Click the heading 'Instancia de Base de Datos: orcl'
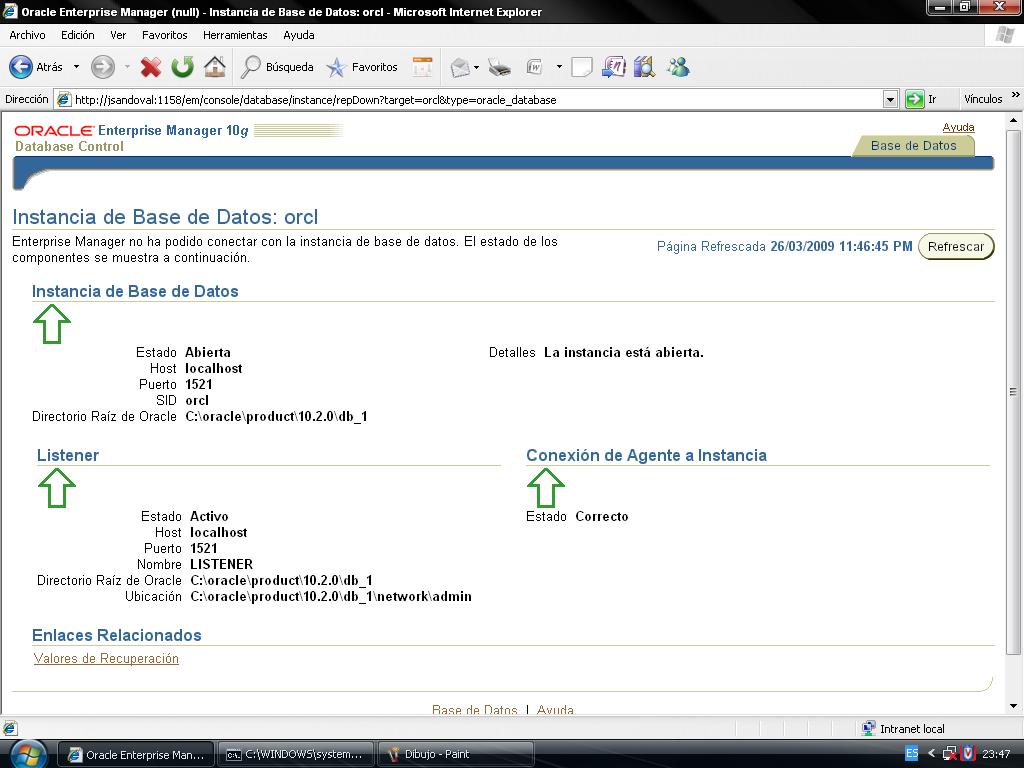Screen dimensions: 1024x768 coord(165,217)
